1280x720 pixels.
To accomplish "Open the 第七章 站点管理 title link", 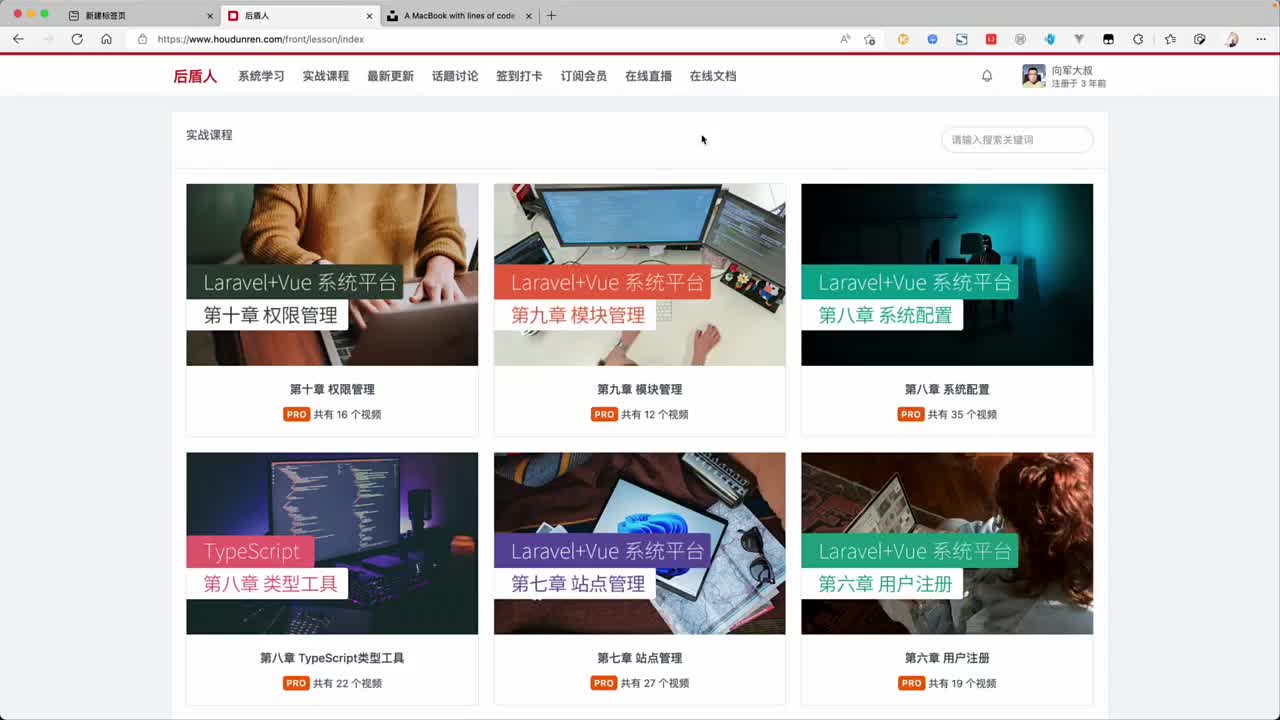I will (639, 658).
